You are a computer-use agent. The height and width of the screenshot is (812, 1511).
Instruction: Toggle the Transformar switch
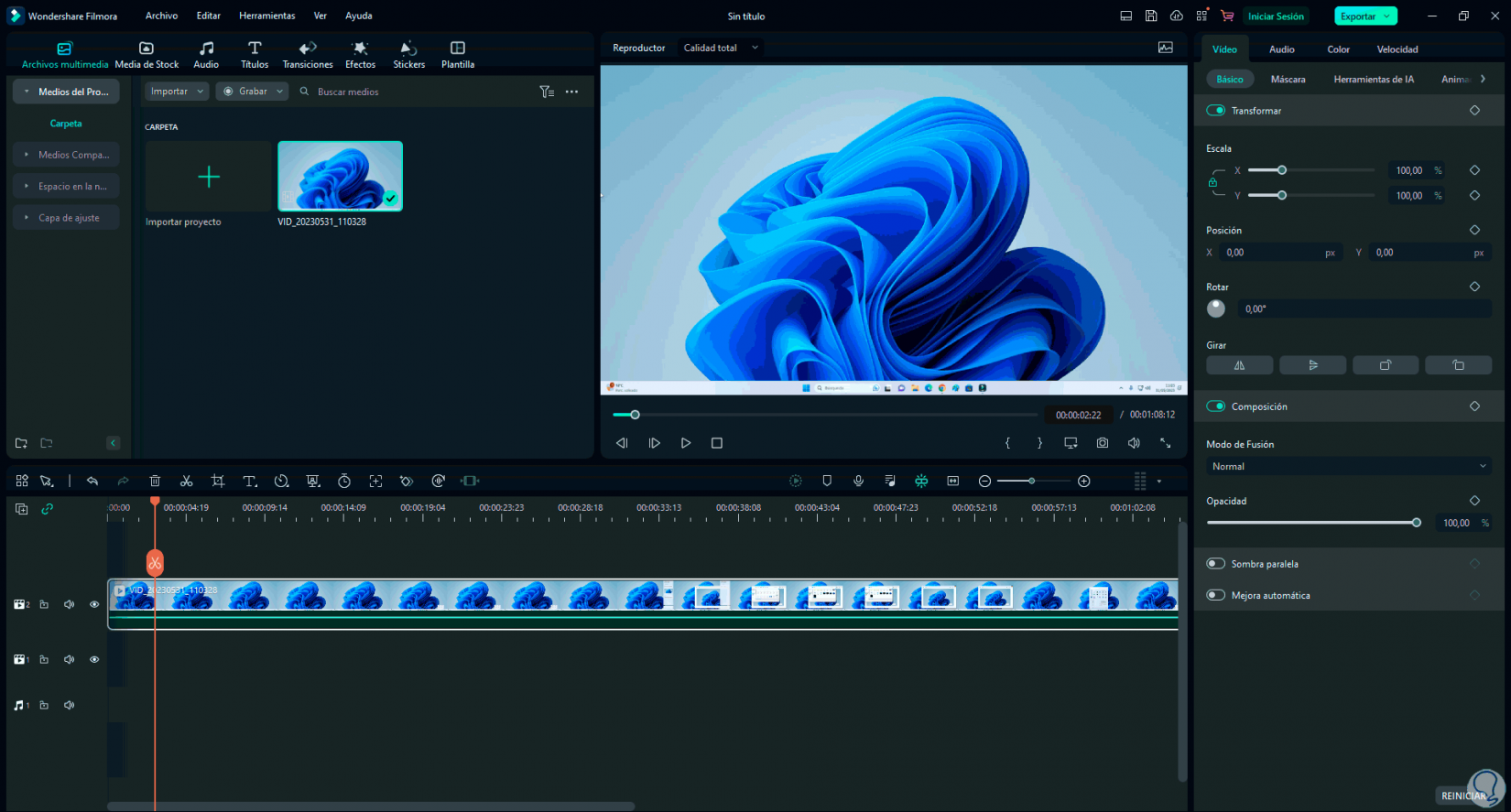1216,111
